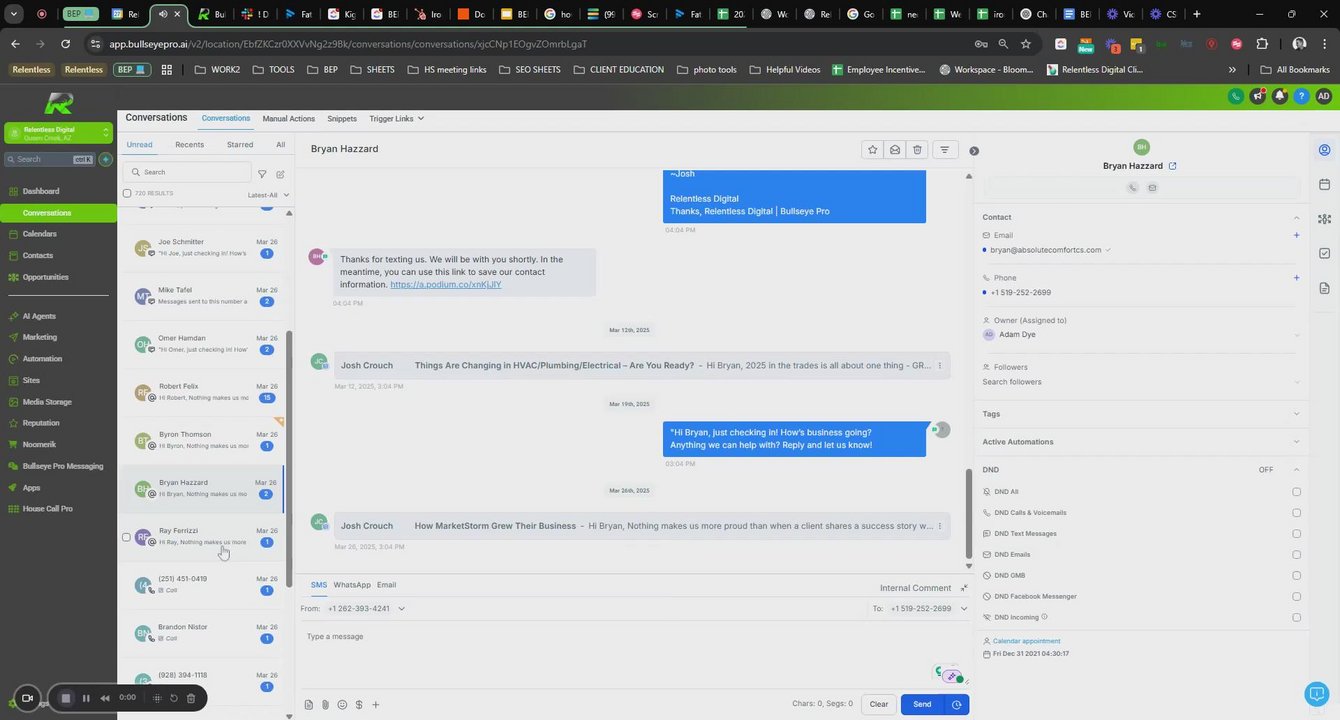Click the Clear button
Screen dimensions: 1340x720
click(x=879, y=704)
